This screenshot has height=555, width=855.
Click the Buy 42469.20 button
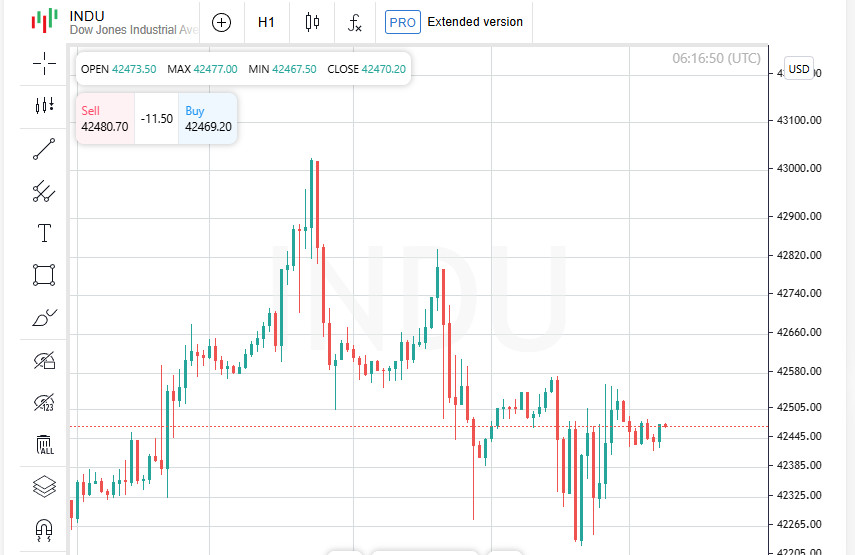(208, 119)
